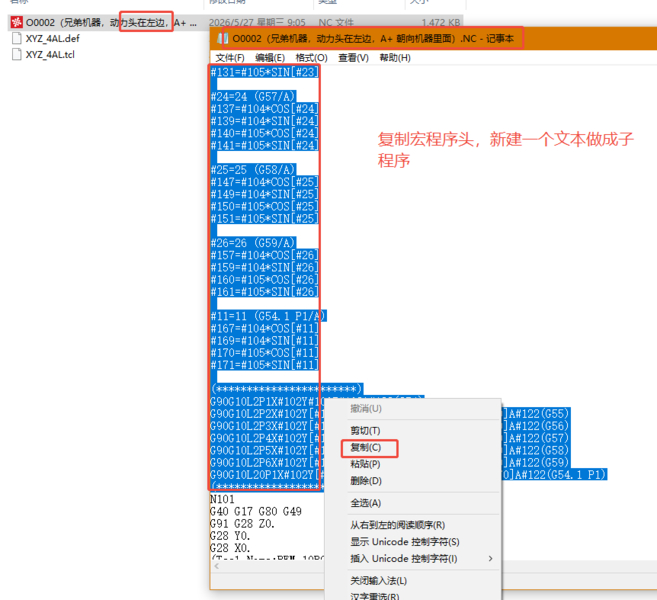Click the line #26=26 (G59/A)
The width and height of the screenshot is (657, 600).
tap(253, 243)
